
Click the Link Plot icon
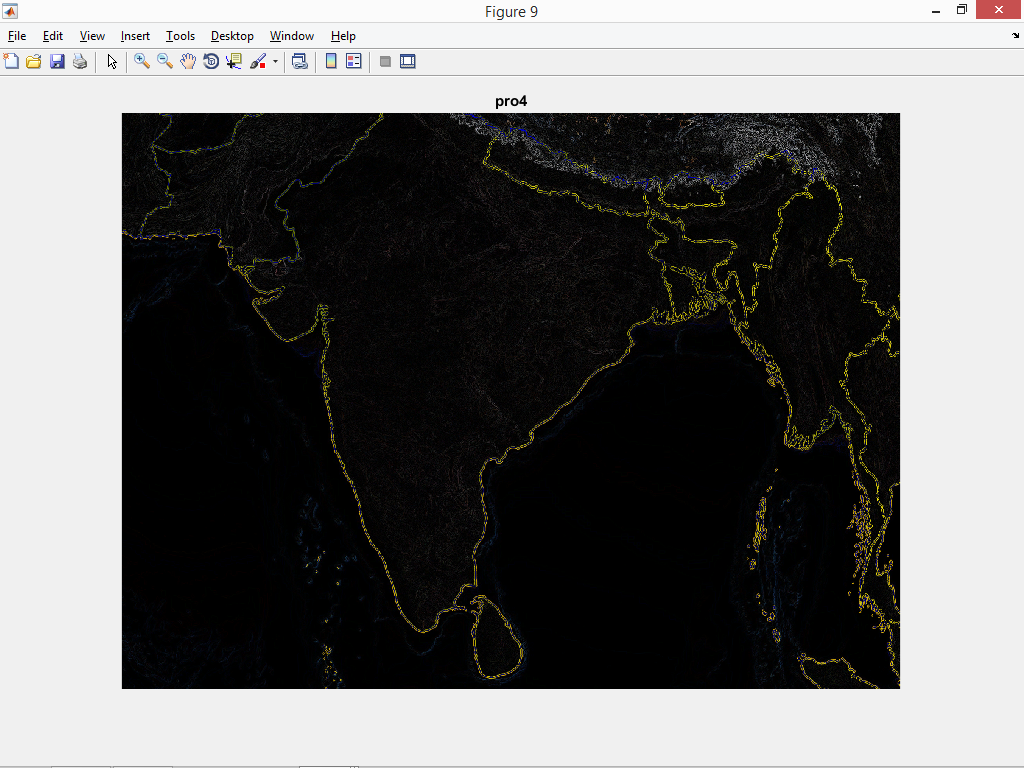[x=299, y=61]
